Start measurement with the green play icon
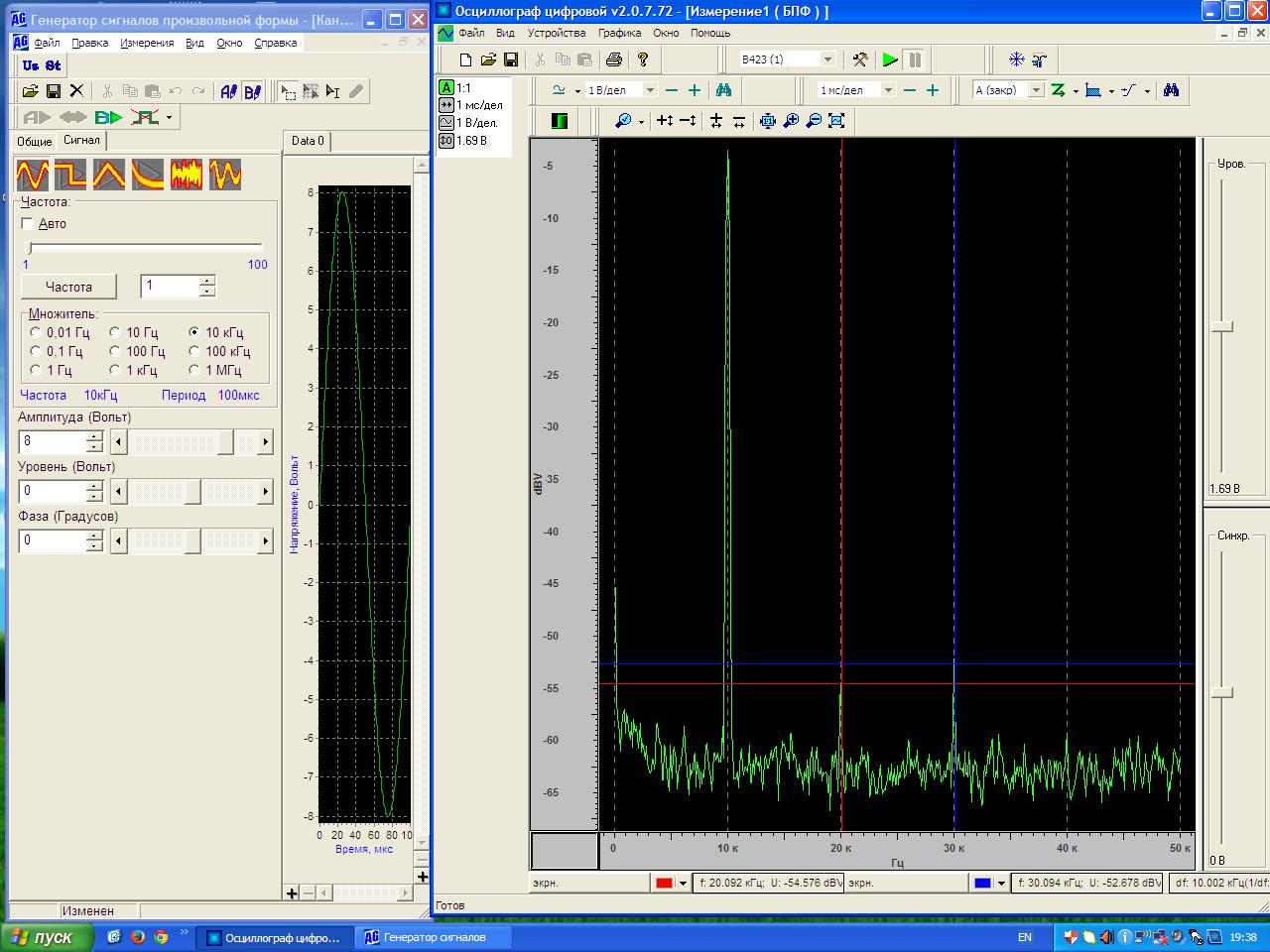 pos(890,59)
